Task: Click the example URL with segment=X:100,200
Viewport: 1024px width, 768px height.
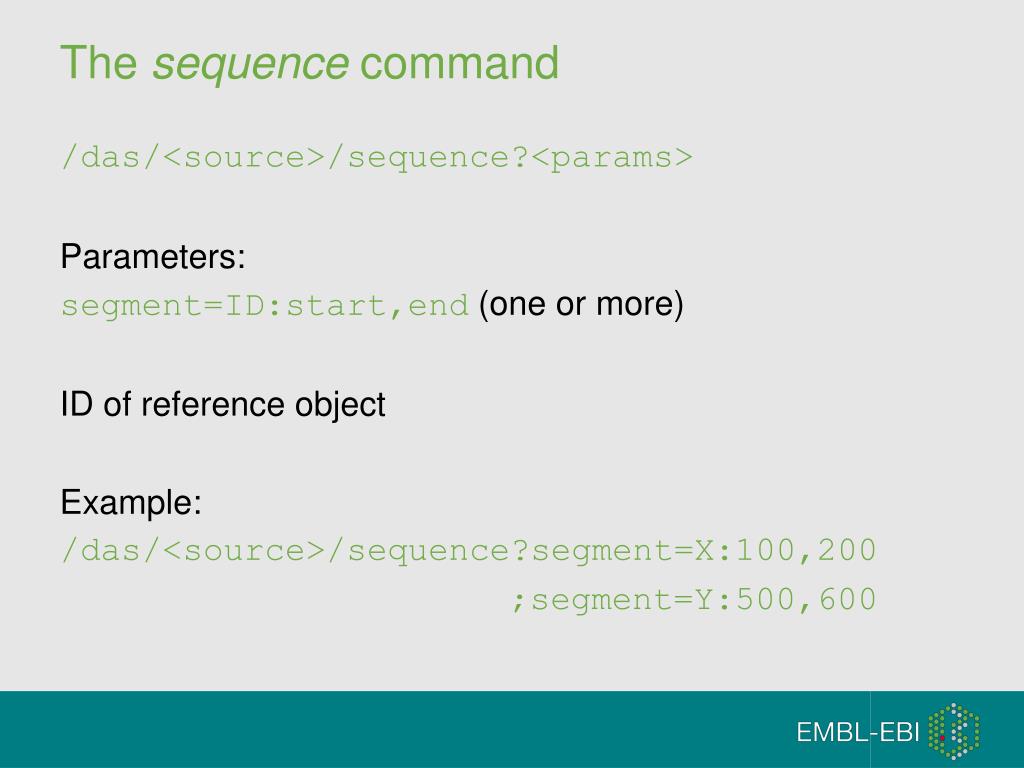Action: point(468,551)
